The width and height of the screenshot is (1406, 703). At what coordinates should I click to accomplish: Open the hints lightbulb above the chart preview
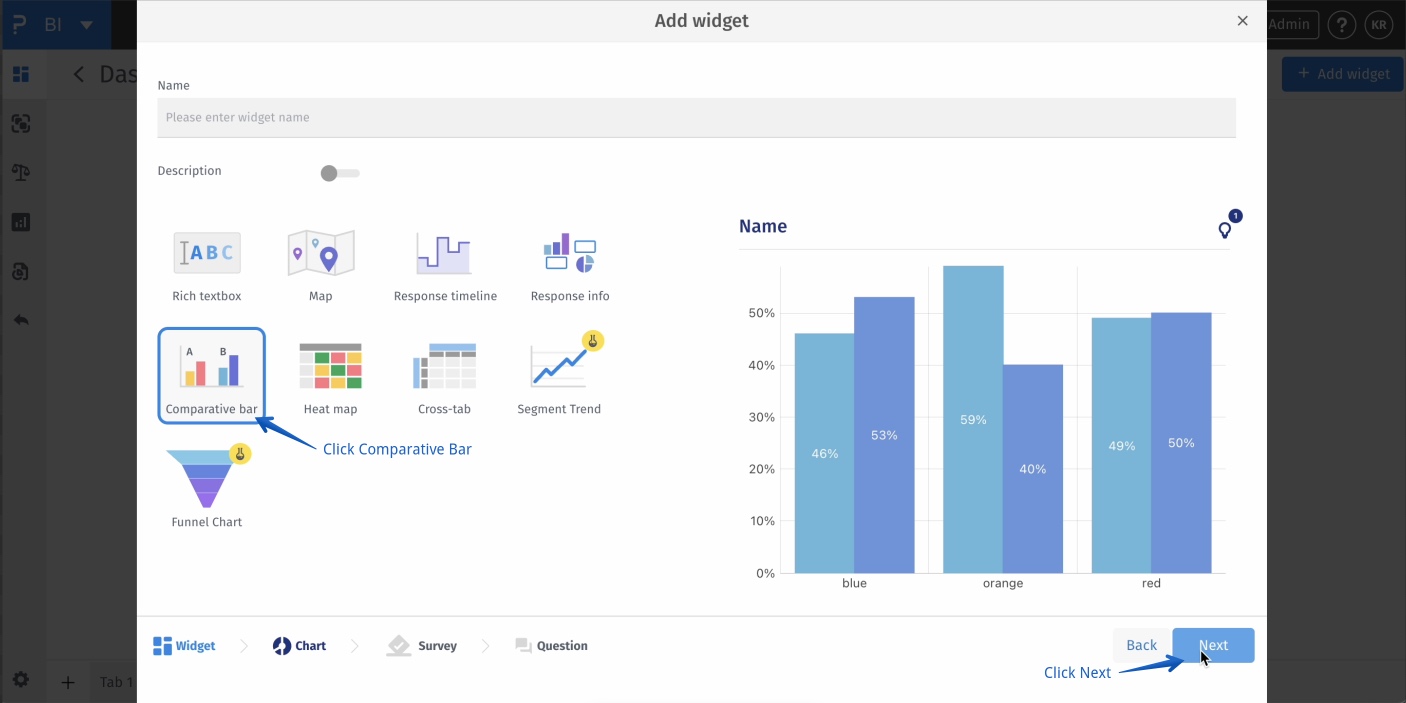coord(1224,230)
